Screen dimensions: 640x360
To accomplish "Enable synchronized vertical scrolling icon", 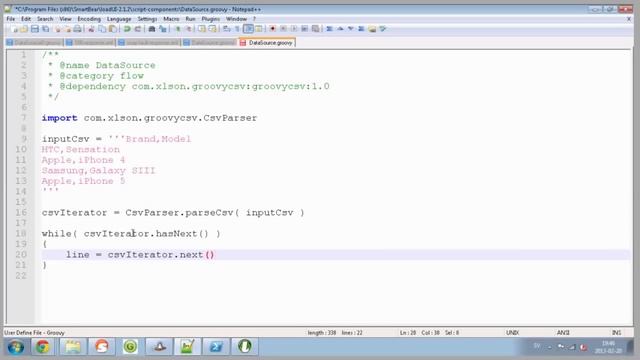I will [202, 29].
